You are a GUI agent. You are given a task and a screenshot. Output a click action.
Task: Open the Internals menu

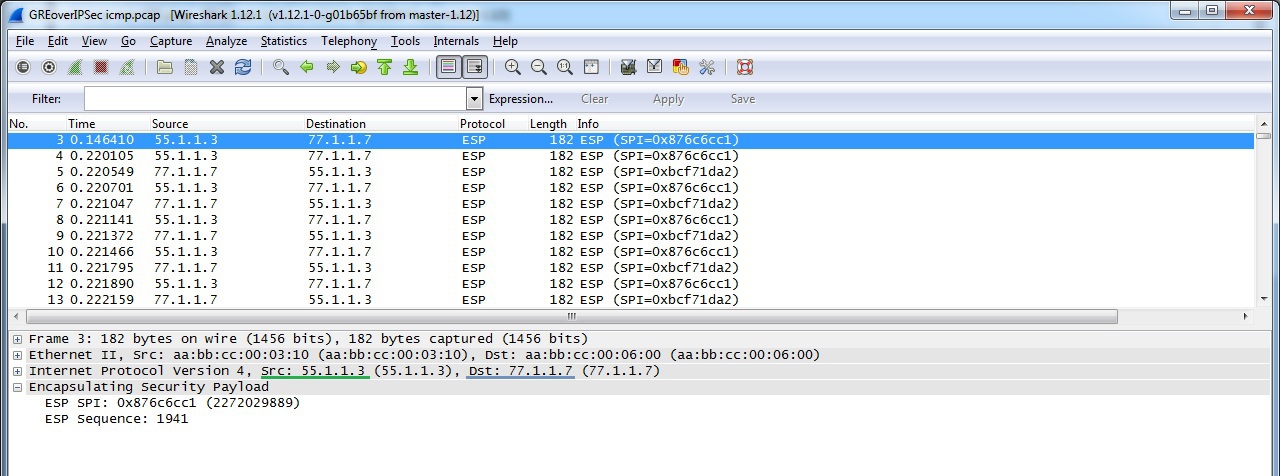coord(456,41)
